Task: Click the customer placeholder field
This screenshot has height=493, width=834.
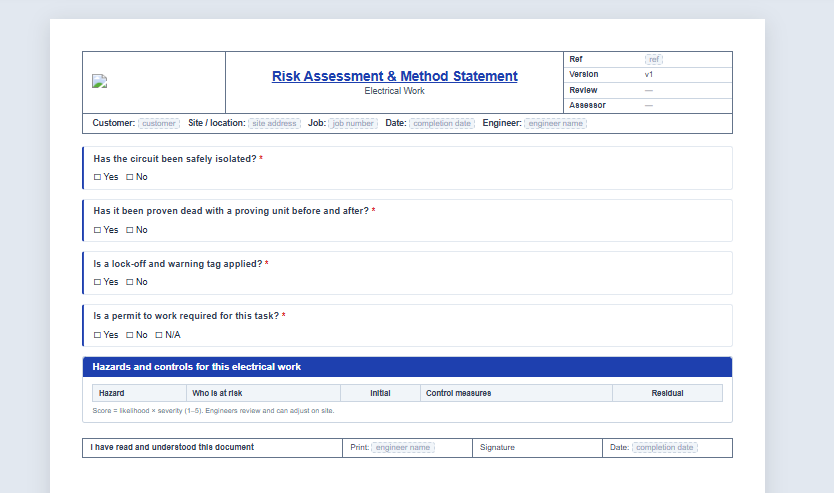Action: click(159, 123)
